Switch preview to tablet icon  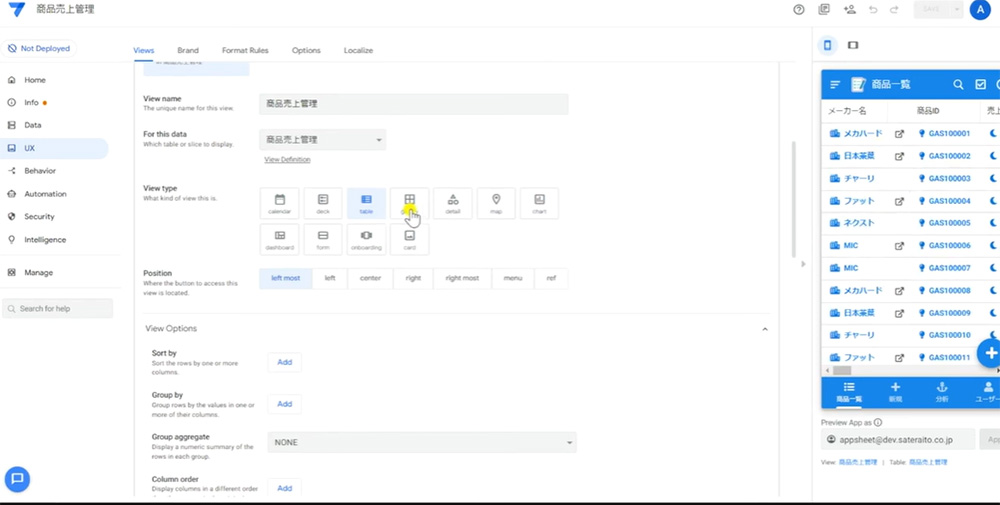(x=853, y=45)
